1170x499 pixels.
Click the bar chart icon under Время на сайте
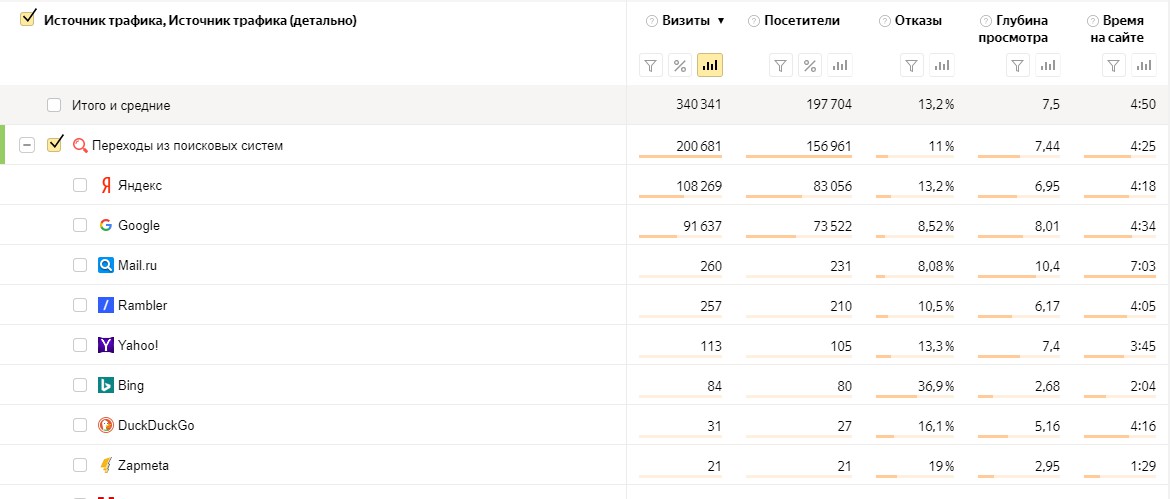click(x=1143, y=66)
